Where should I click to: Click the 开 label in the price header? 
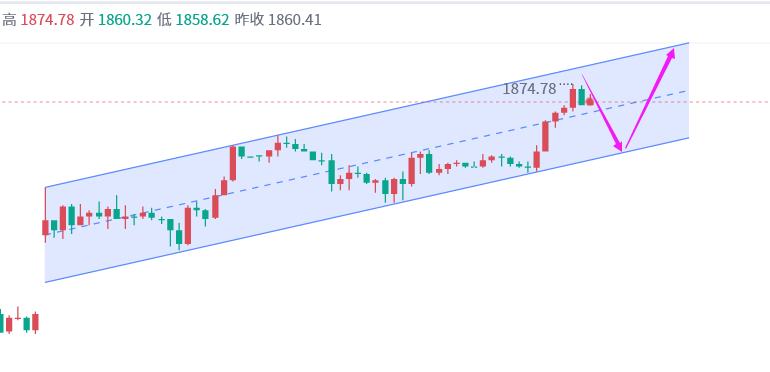click(x=86, y=20)
